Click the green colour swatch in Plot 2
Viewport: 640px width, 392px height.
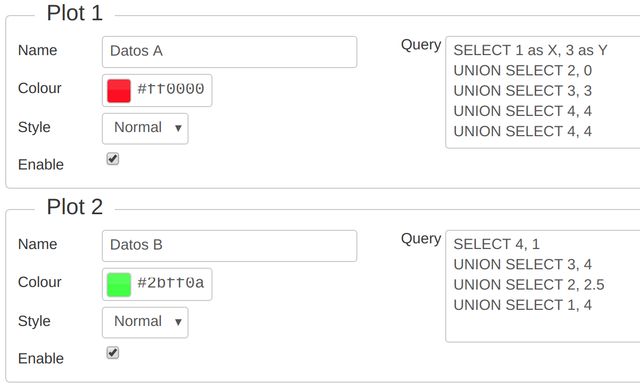119,285
